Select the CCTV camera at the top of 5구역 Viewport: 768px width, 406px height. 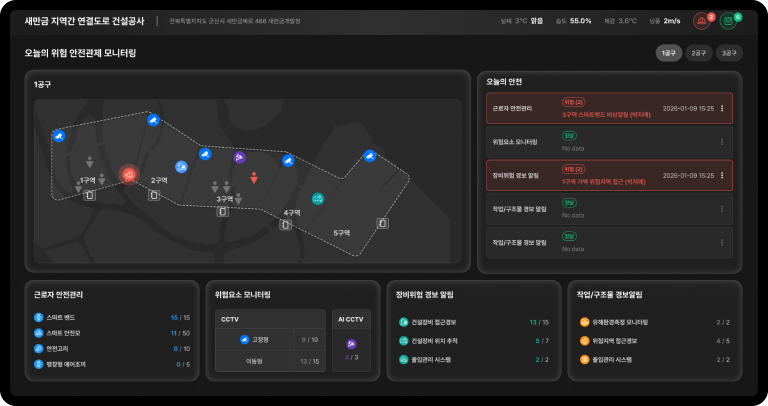(x=370, y=156)
